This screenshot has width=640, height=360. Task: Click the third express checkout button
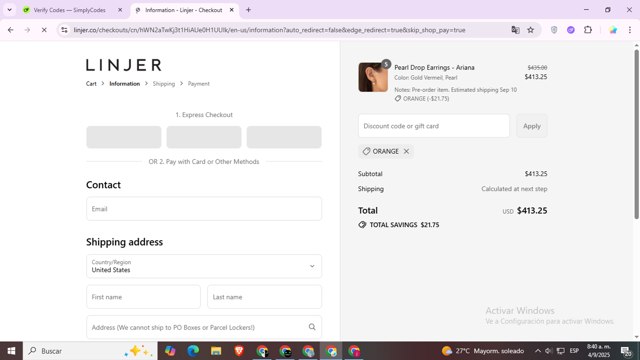pyautogui.click(x=284, y=137)
